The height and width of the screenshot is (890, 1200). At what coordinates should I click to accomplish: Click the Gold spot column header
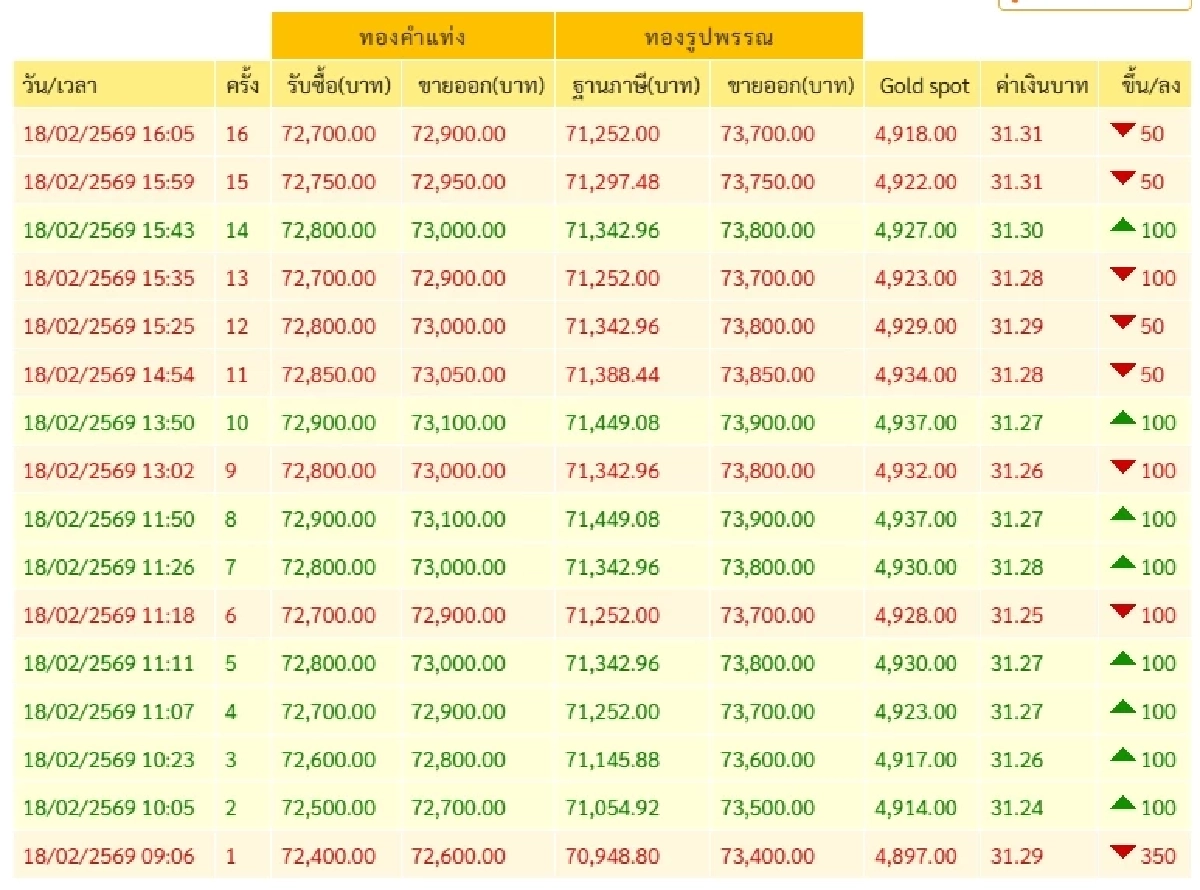[x=924, y=85]
